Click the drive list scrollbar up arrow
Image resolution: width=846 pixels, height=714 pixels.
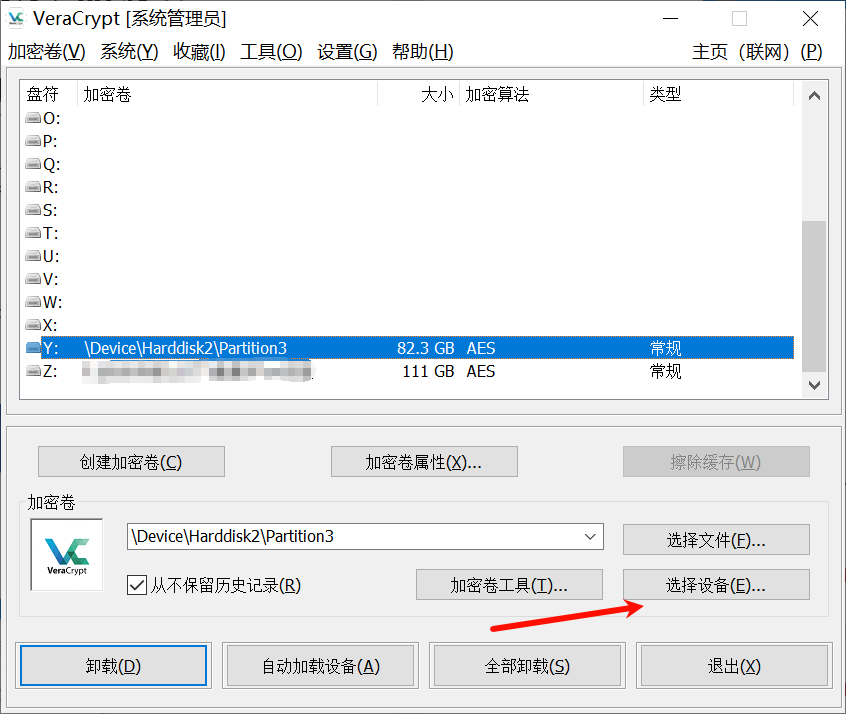[x=814, y=96]
